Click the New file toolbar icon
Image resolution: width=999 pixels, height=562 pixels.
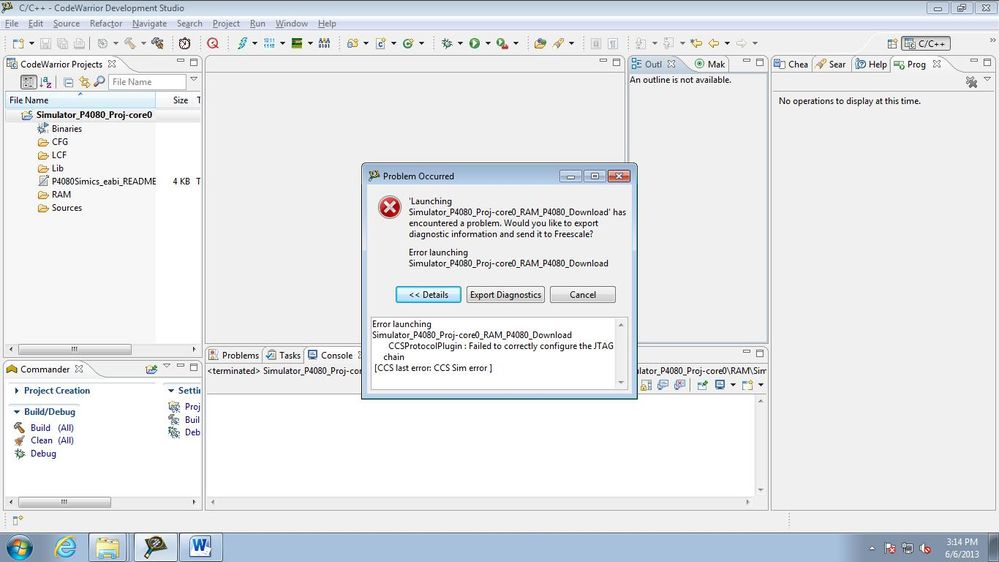[18, 43]
